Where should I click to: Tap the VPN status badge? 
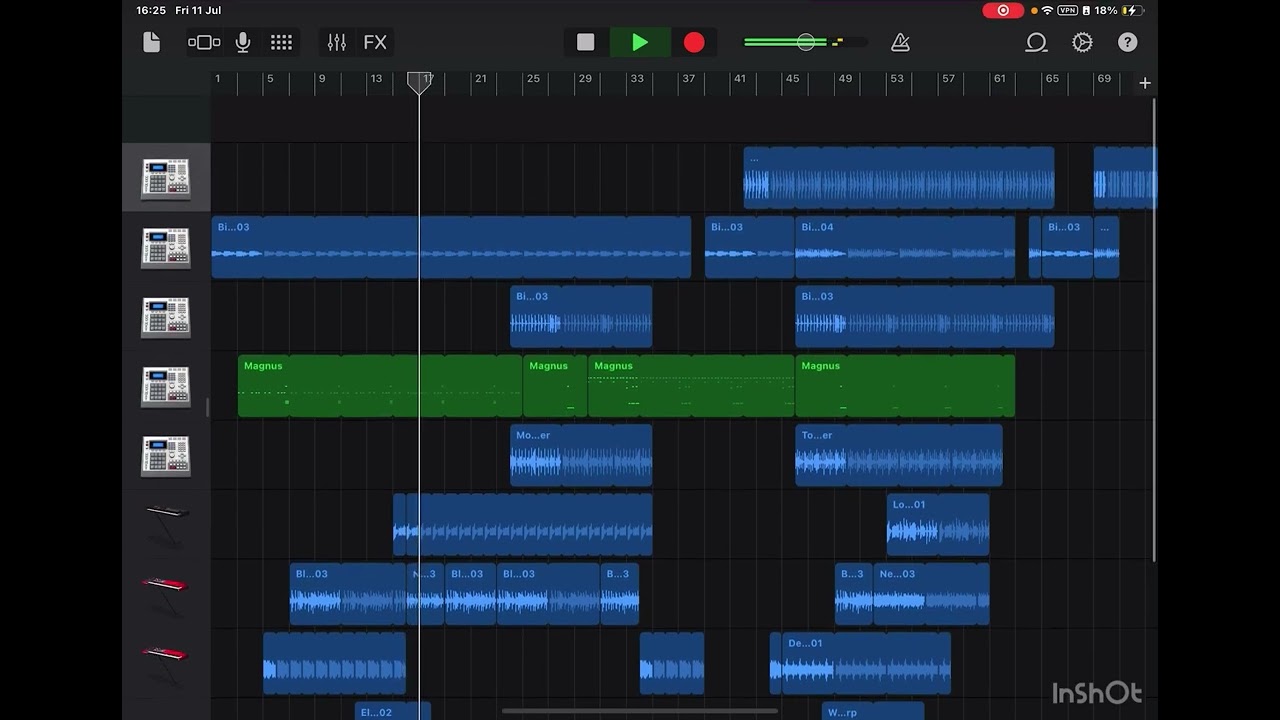[1067, 10]
